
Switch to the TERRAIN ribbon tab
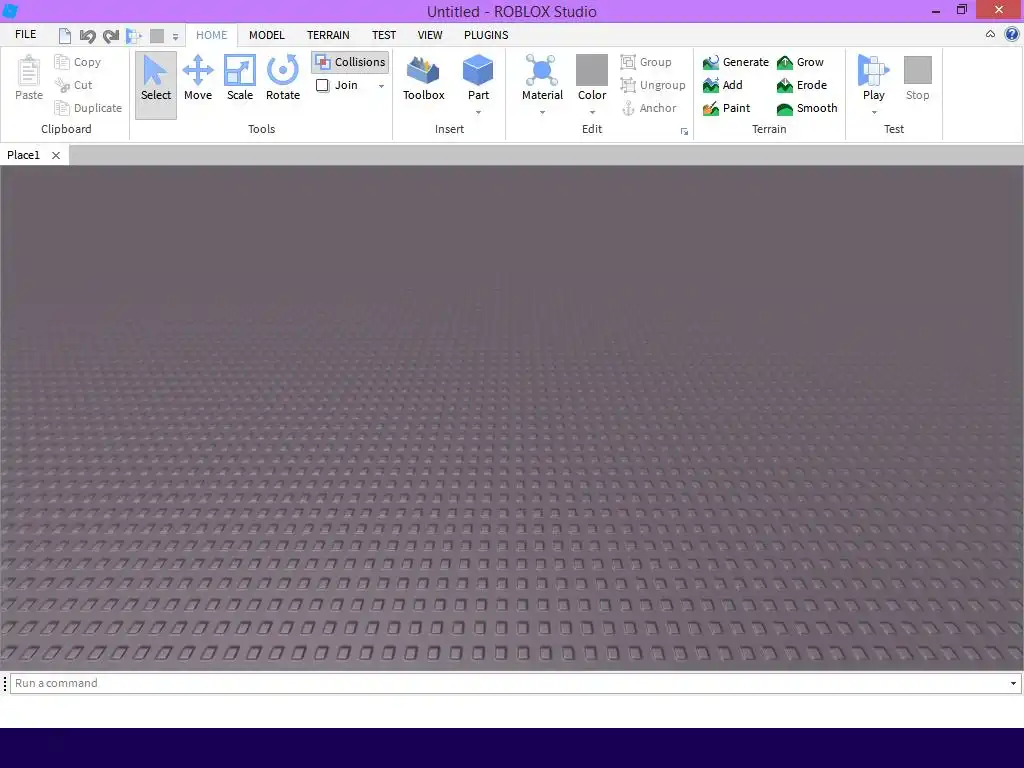(x=328, y=35)
